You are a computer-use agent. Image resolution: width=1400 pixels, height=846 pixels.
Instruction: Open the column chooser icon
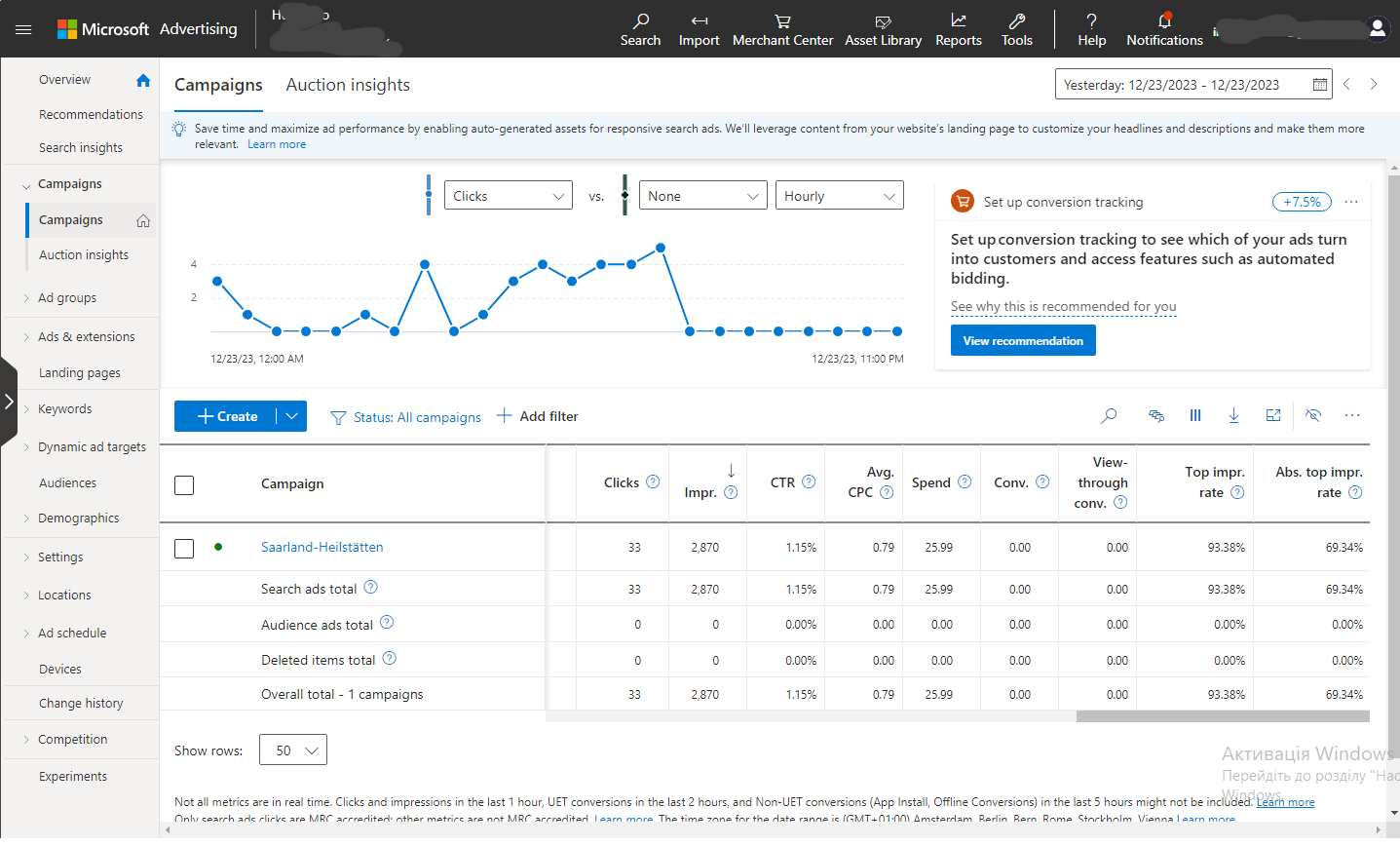pyautogui.click(x=1195, y=416)
